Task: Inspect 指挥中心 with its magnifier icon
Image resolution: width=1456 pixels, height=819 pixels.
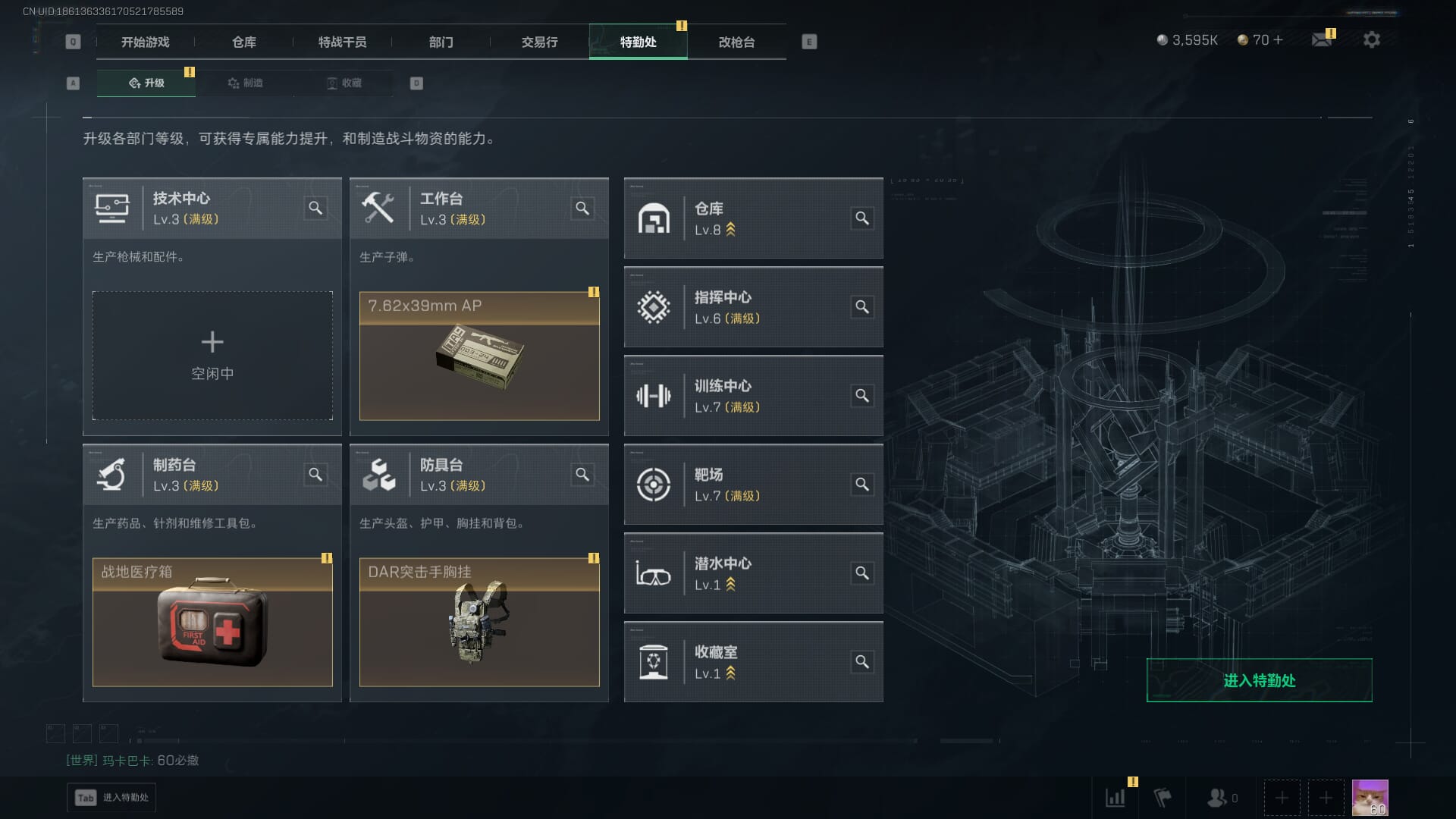Action: click(862, 307)
